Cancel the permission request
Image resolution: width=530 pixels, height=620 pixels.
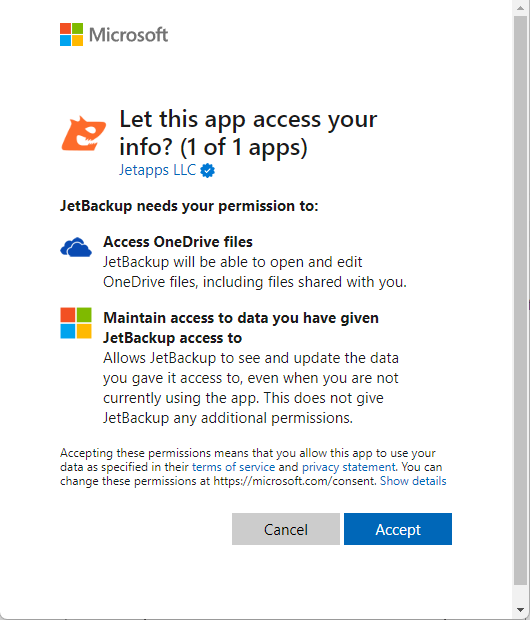pos(286,529)
